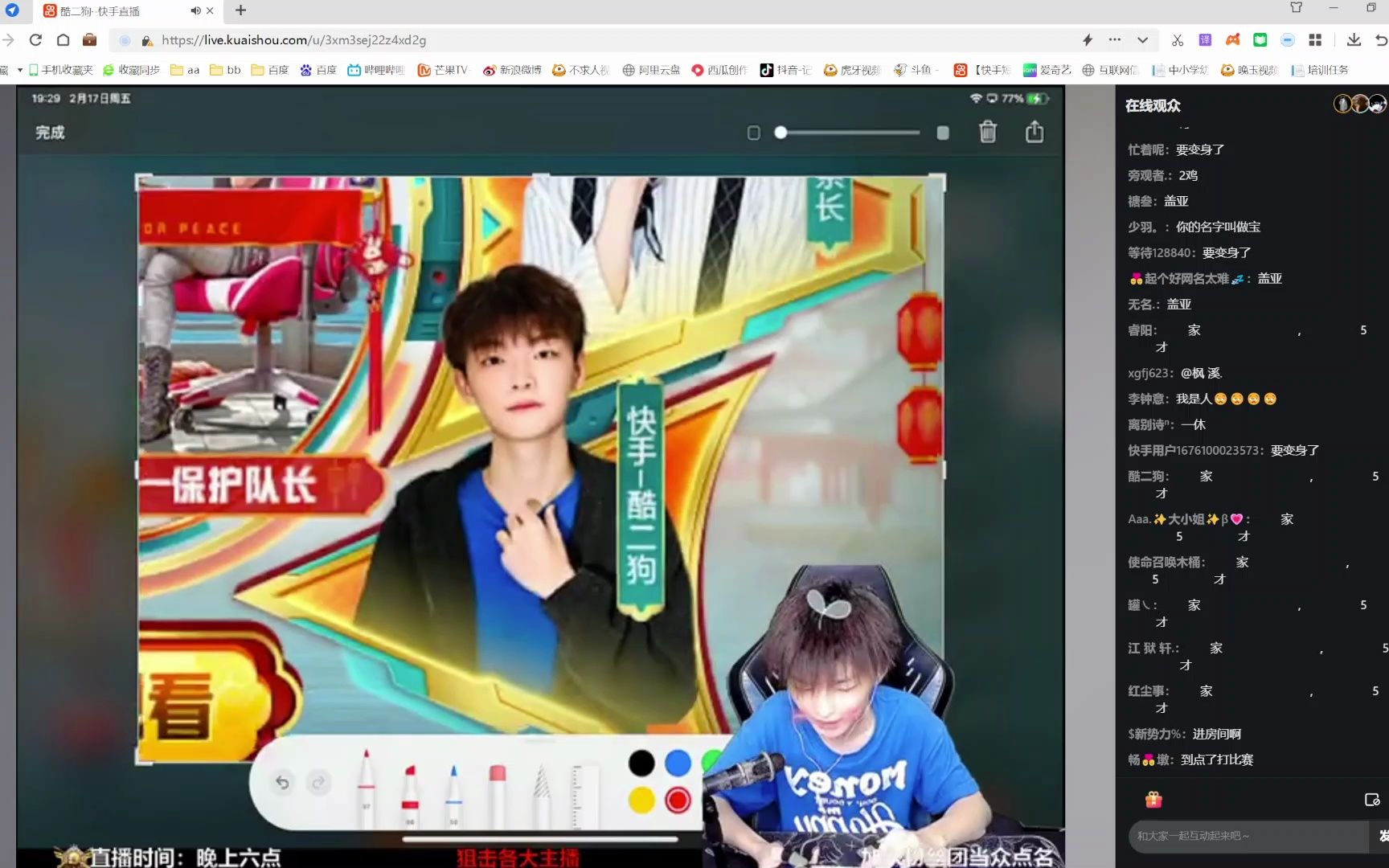Viewport: 1389px width, 868px height.
Task: Open the 哔哩哔哩 bookmark
Action: 376,71
